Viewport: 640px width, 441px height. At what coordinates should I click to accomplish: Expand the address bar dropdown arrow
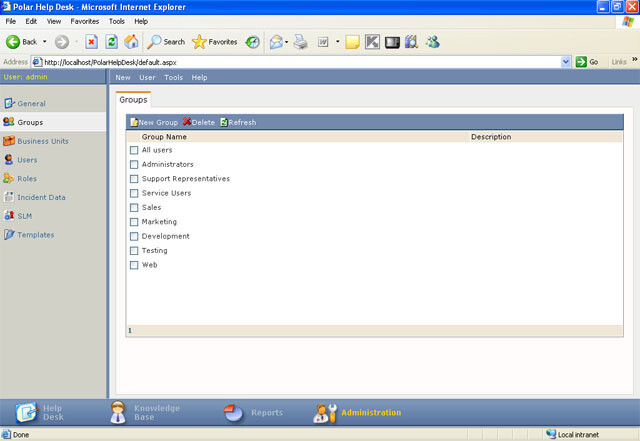(566, 62)
